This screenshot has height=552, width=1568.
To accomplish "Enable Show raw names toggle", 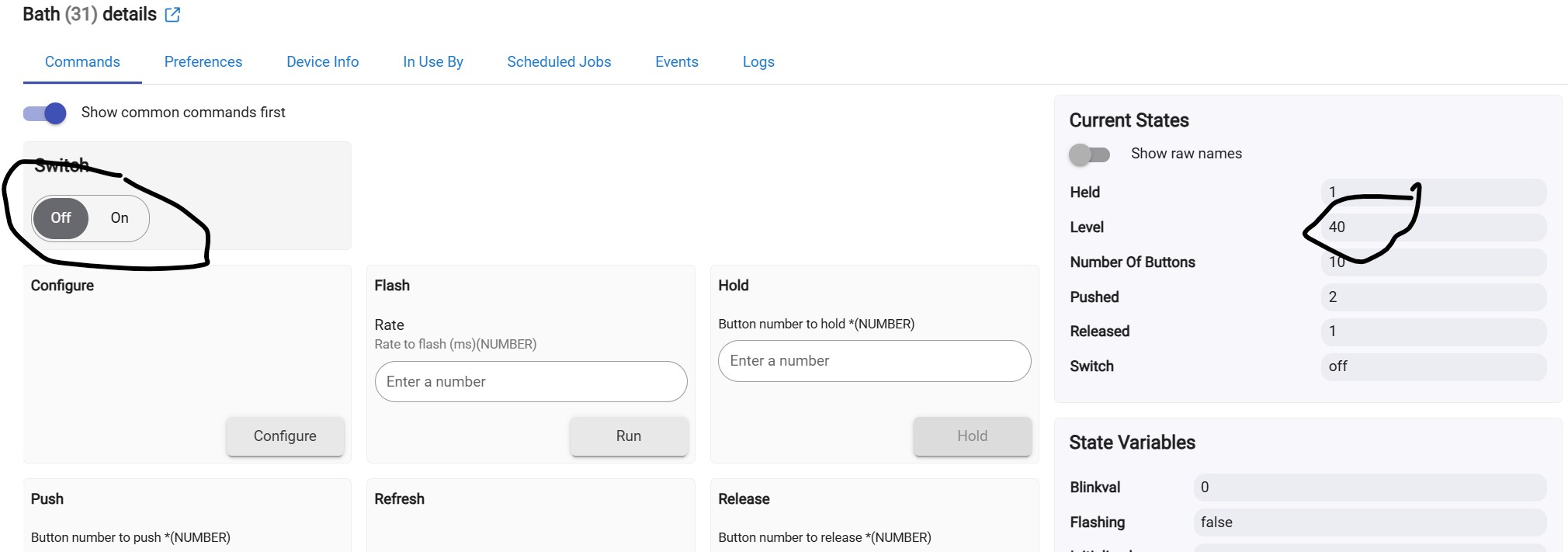I will 1089,154.
